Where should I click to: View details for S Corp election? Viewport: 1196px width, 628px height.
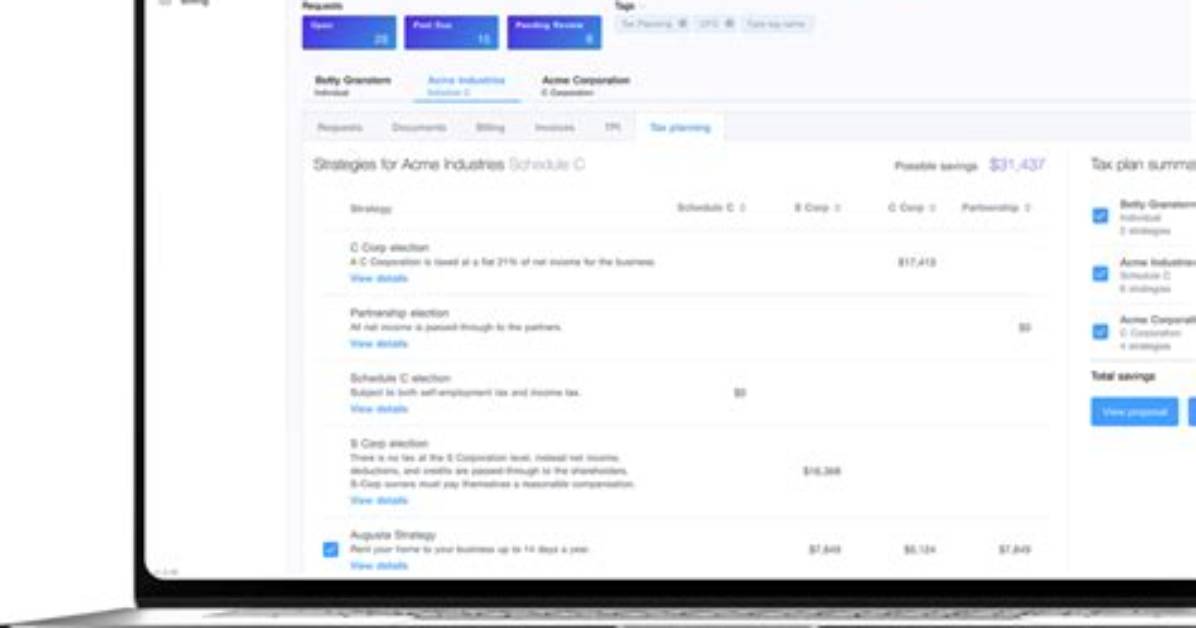pos(378,501)
